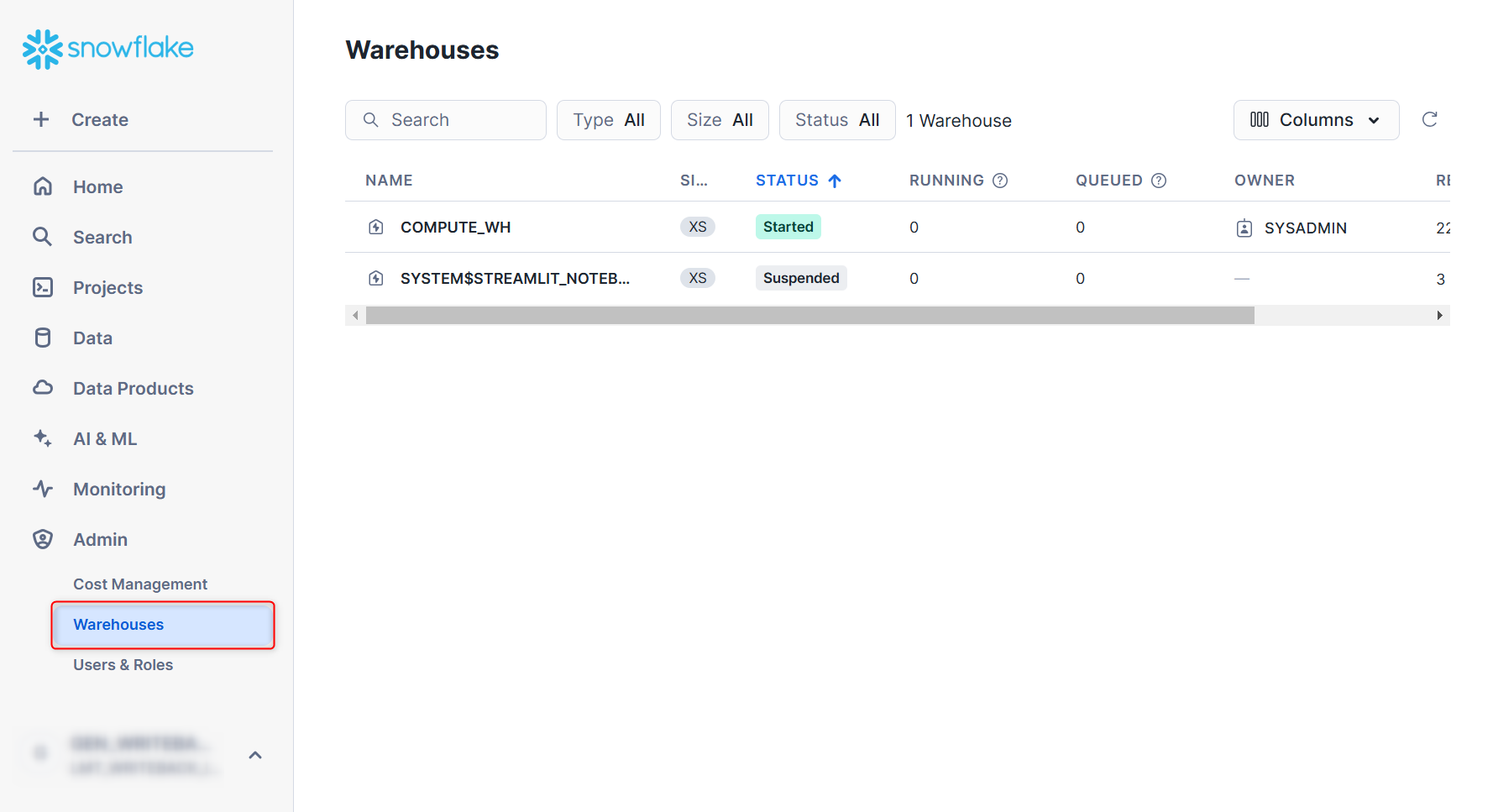The height and width of the screenshot is (812, 1493).
Task: Click the Status sort arrow icon
Action: click(x=835, y=181)
